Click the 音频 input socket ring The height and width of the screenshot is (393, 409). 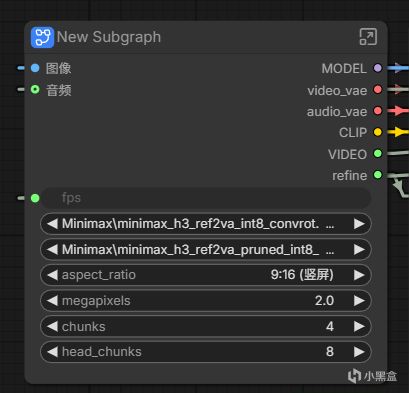click(35, 89)
